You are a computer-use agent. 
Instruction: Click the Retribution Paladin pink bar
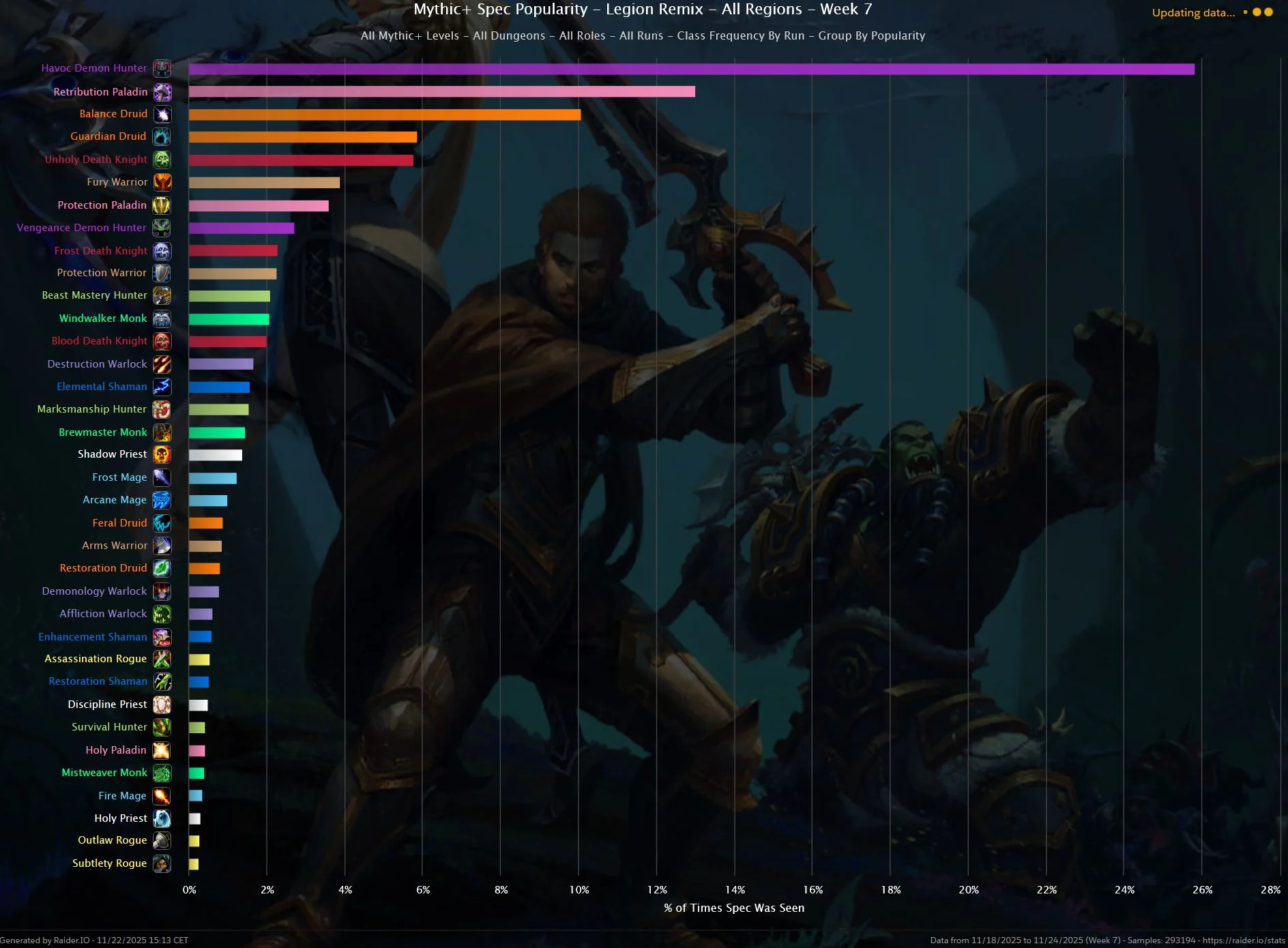(x=441, y=91)
